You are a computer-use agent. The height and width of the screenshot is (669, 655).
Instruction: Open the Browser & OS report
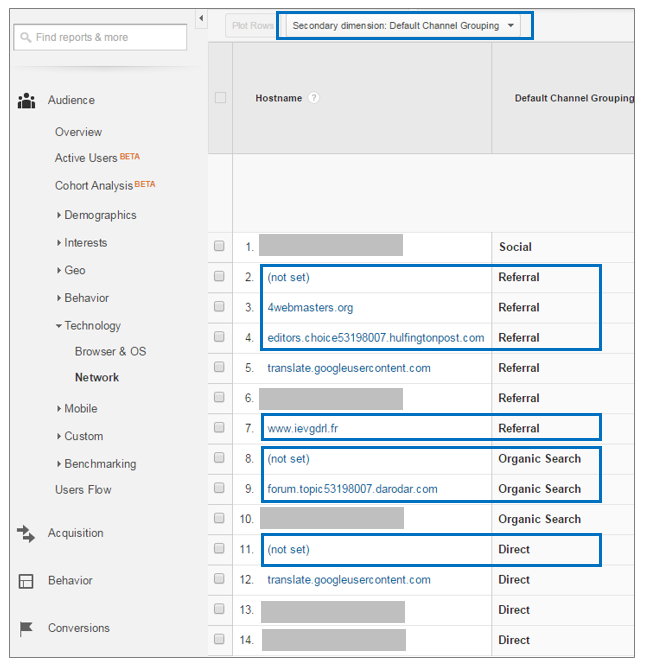point(111,352)
